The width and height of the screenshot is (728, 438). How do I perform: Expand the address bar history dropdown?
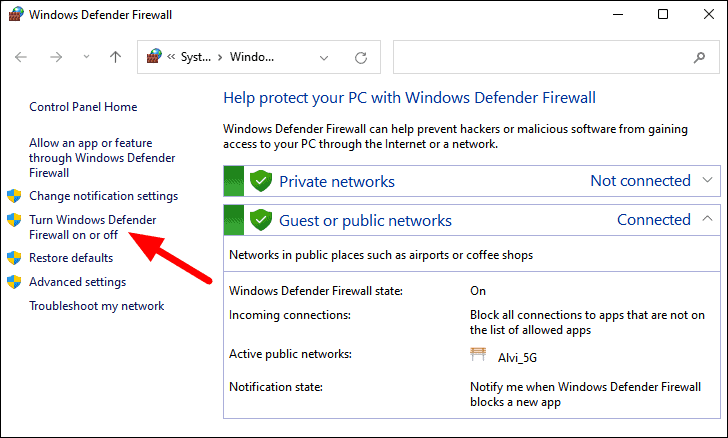point(324,58)
